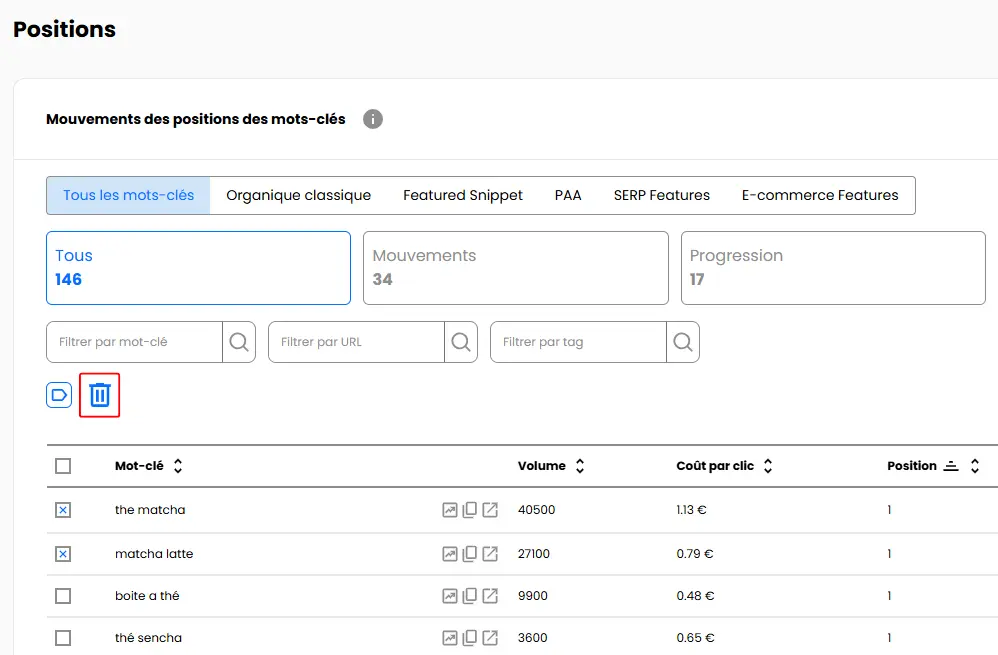Copy the 'matcha latte' keyword

pos(470,554)
